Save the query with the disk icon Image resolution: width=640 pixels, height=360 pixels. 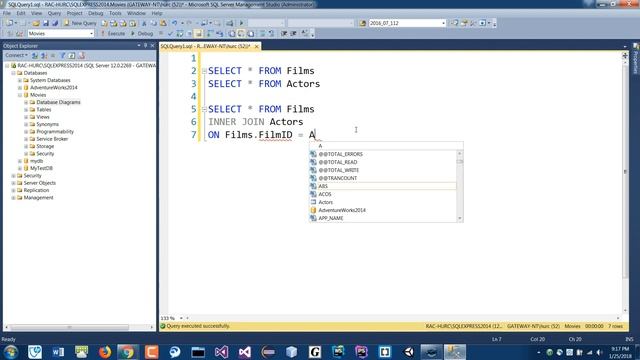(x=46, y=23)
